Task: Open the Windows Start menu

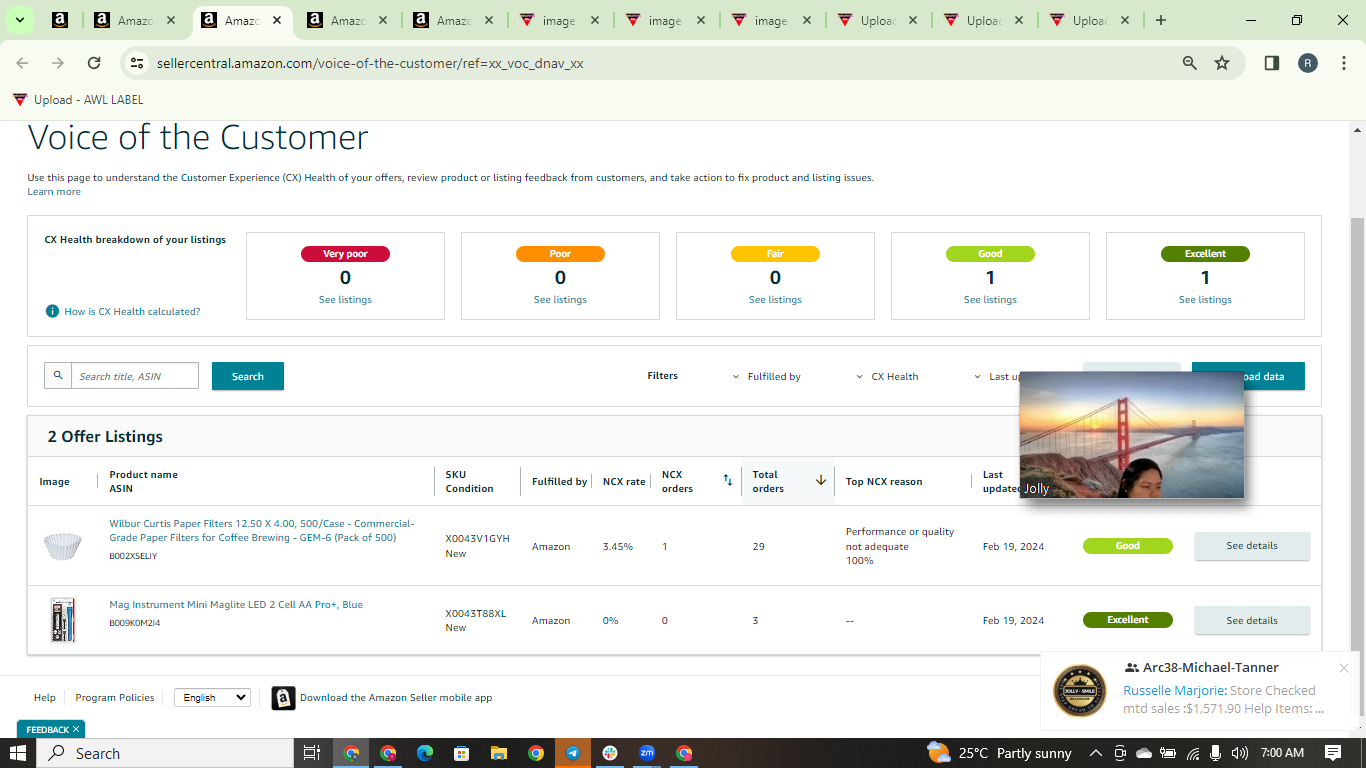Action: [x=17, y=753]
